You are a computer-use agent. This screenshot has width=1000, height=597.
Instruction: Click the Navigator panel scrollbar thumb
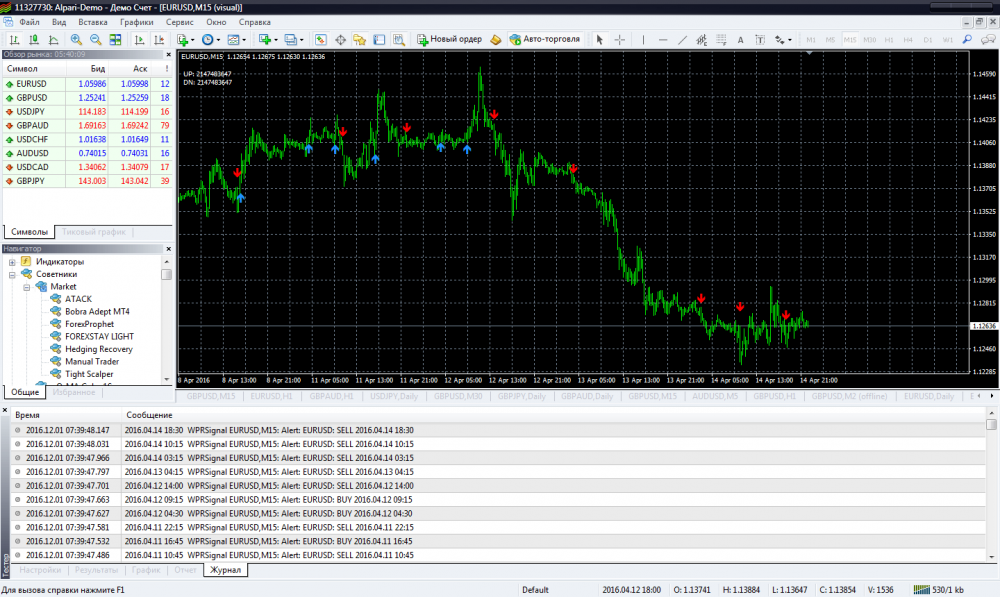[x=166, y=274]
